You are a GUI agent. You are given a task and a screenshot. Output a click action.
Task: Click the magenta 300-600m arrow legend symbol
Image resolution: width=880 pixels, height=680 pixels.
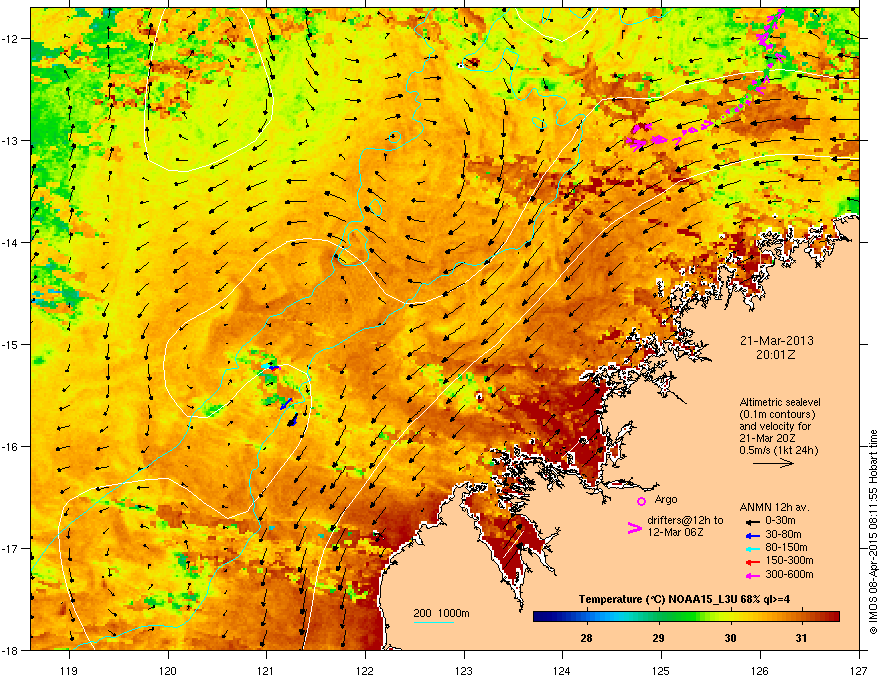coord(753,575)
